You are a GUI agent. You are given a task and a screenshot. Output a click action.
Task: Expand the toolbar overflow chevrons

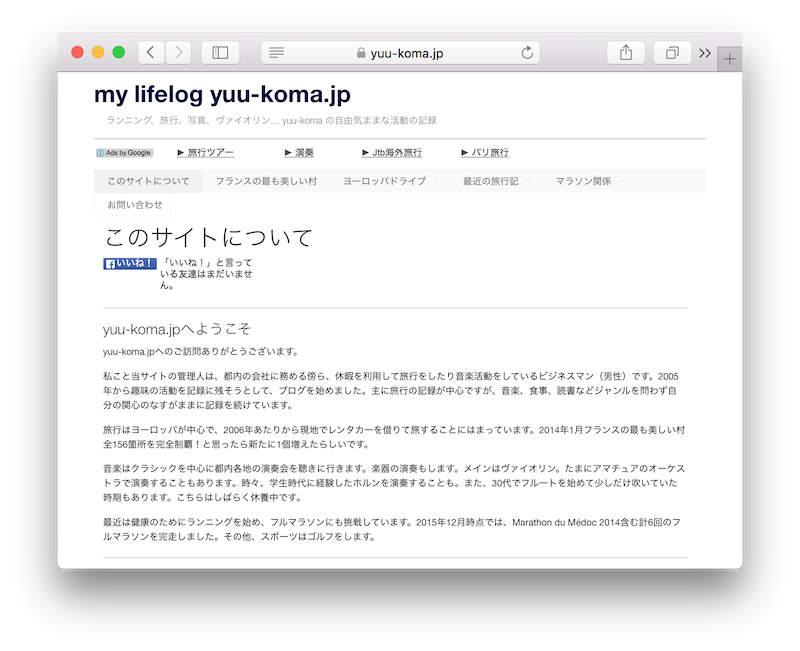[x=704, y=53]
